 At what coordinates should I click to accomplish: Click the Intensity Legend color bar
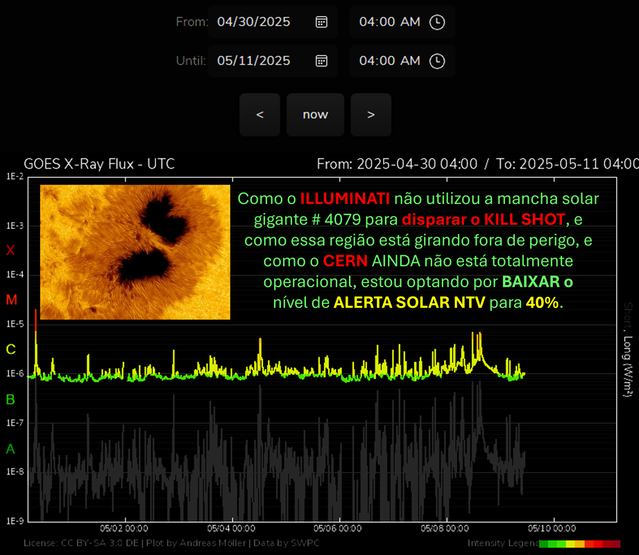point(580,544)
